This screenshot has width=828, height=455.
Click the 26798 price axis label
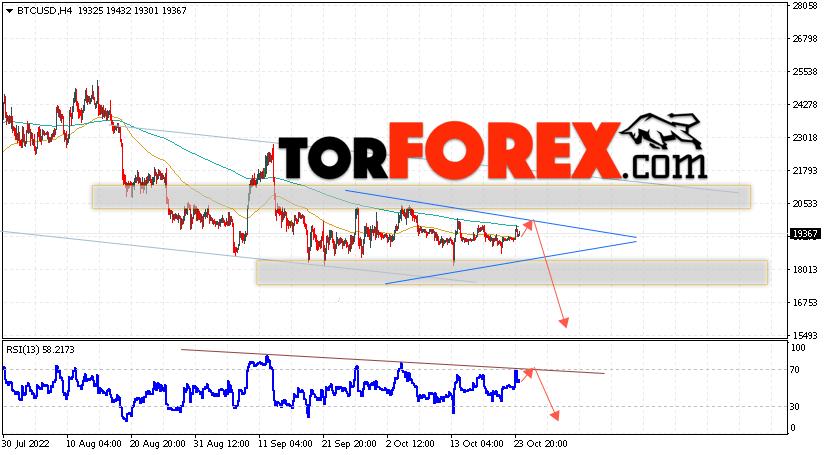805,39
